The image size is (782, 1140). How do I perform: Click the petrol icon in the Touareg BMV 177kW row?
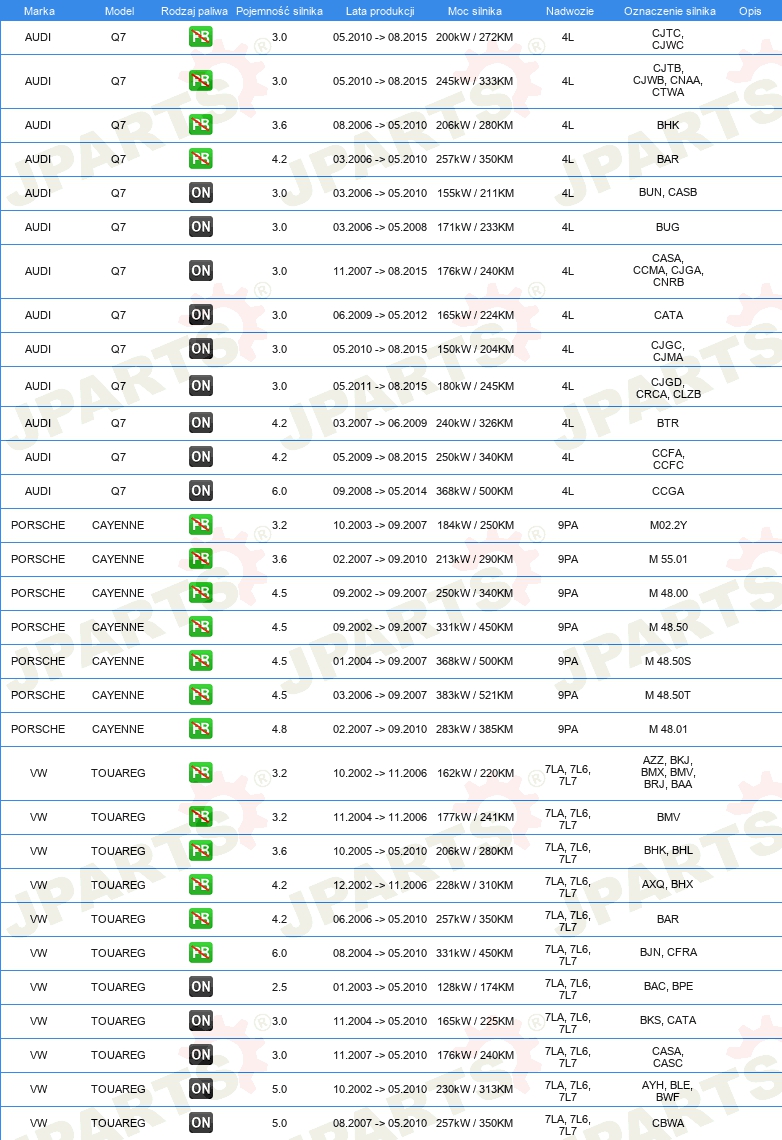pyautogui.click(x=201, y=816)
